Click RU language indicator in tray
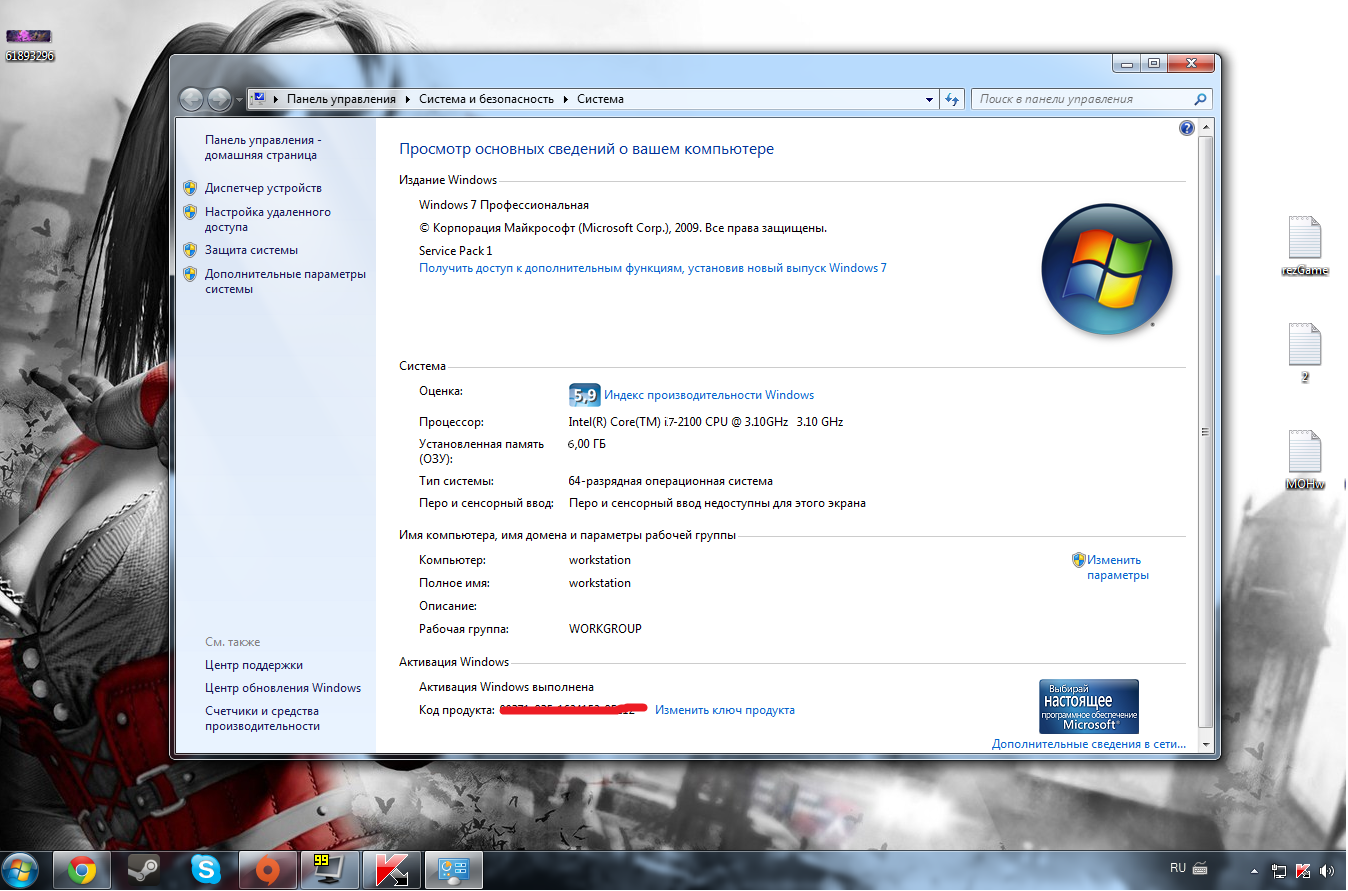The image size is (1348, 891). 1178,868
